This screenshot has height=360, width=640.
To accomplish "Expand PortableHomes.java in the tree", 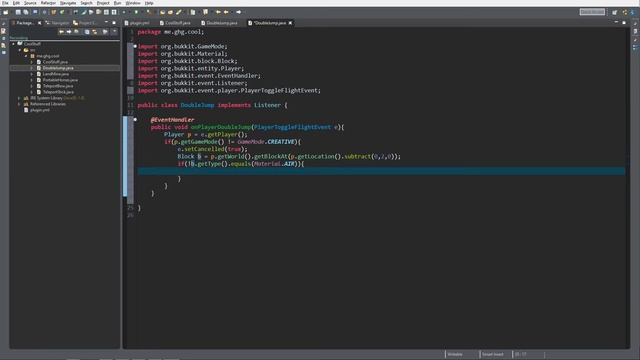I will 31,80.
